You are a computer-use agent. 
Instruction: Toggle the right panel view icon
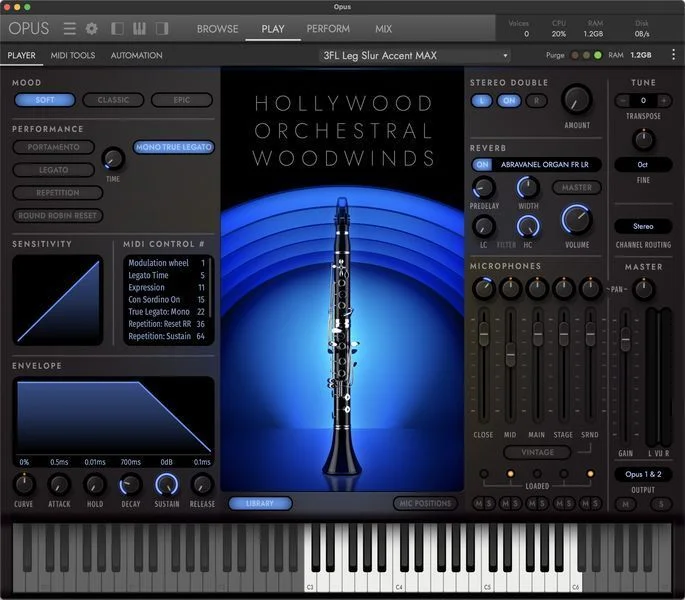point(162,29)
